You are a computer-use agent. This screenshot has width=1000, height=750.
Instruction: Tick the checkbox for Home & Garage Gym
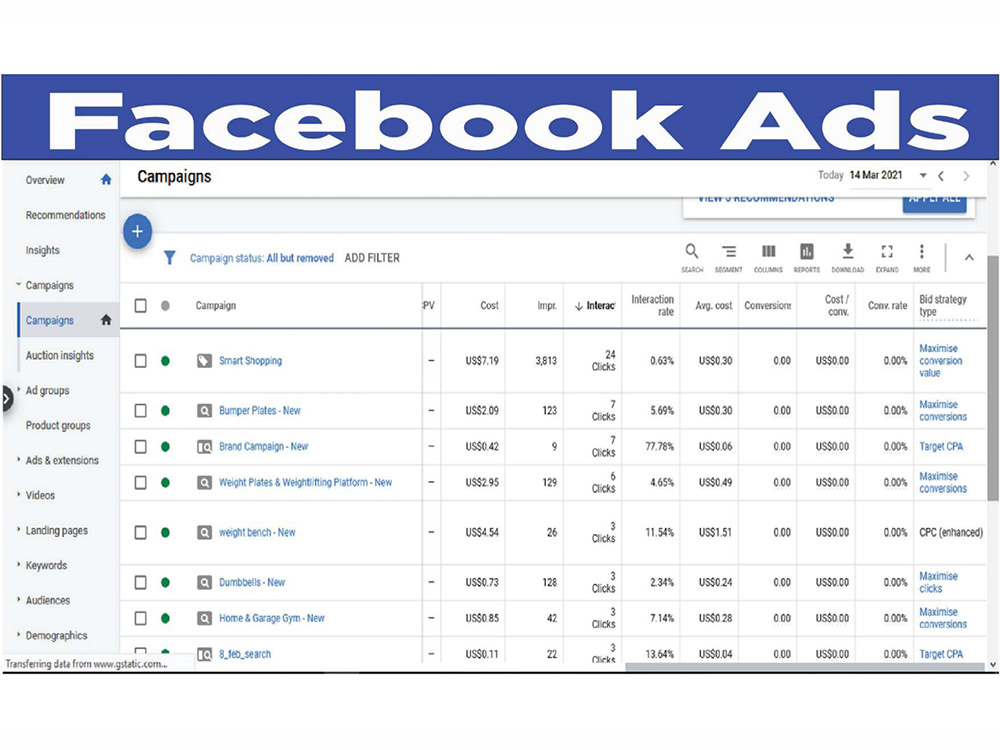[140, 618]
